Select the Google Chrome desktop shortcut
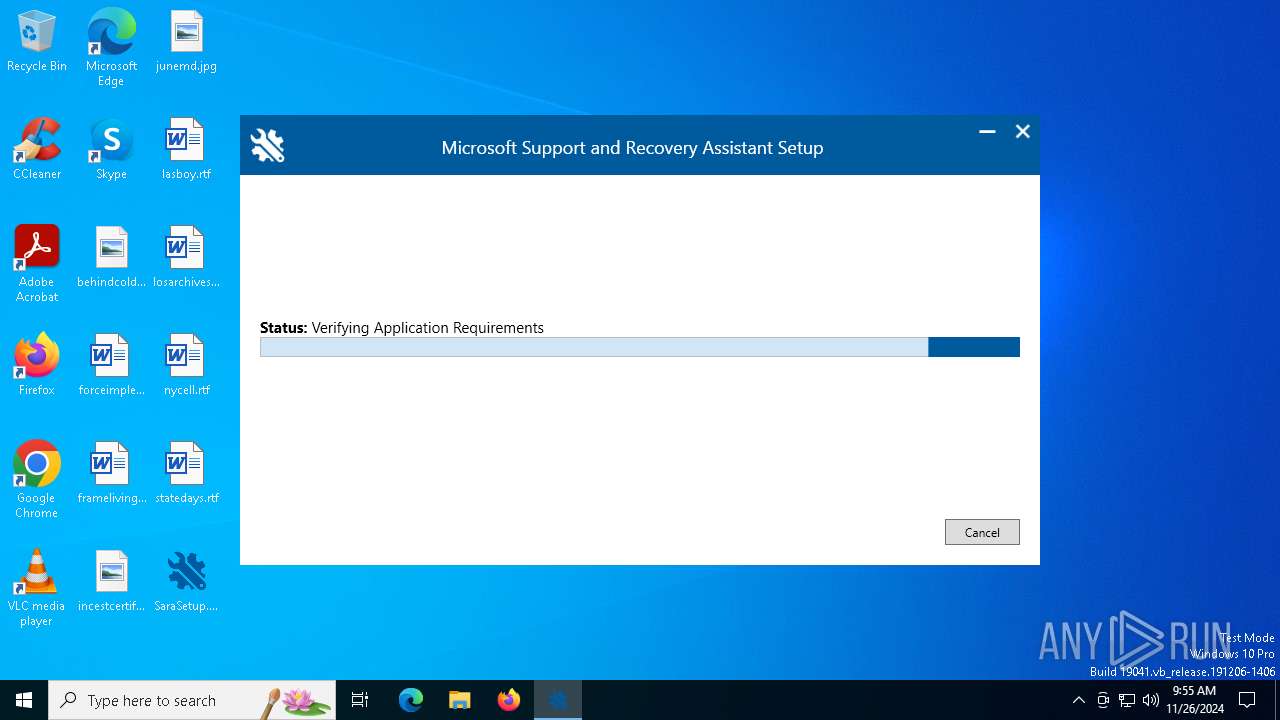The height and width of the screenshot is (720, 1280). pyautogui.click(x=37, y=480)
